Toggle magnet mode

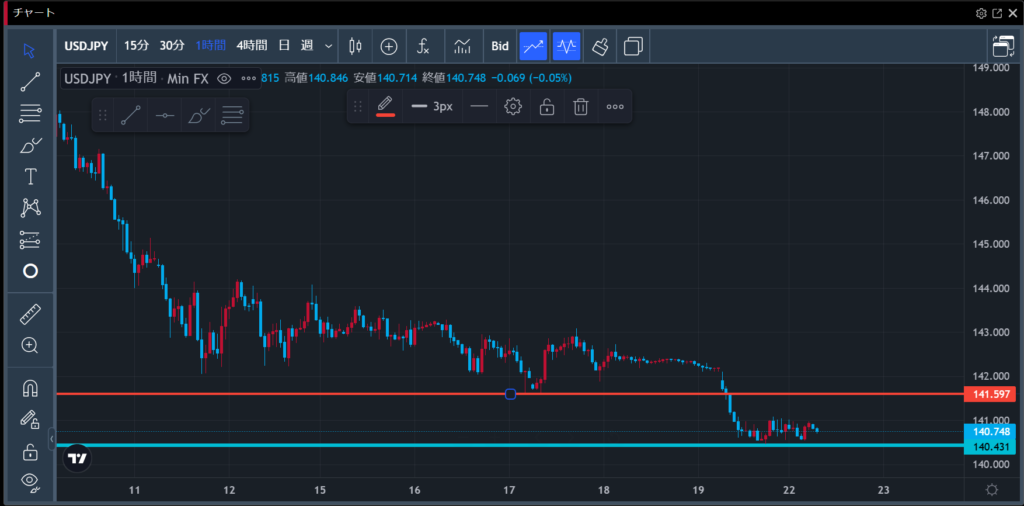(x=30, y=388)
